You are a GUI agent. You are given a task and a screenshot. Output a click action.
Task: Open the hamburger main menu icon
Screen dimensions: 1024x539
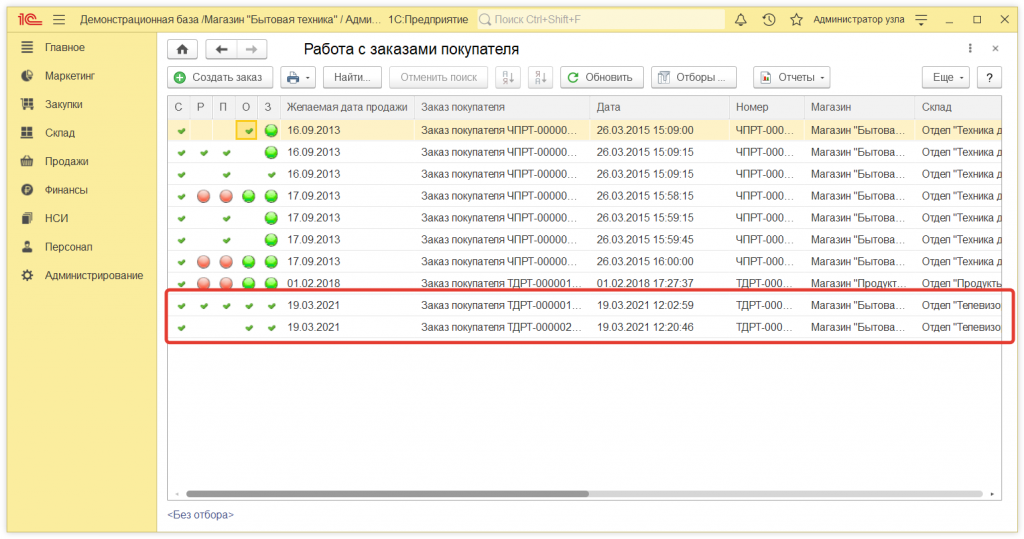[x=59, y=20]
